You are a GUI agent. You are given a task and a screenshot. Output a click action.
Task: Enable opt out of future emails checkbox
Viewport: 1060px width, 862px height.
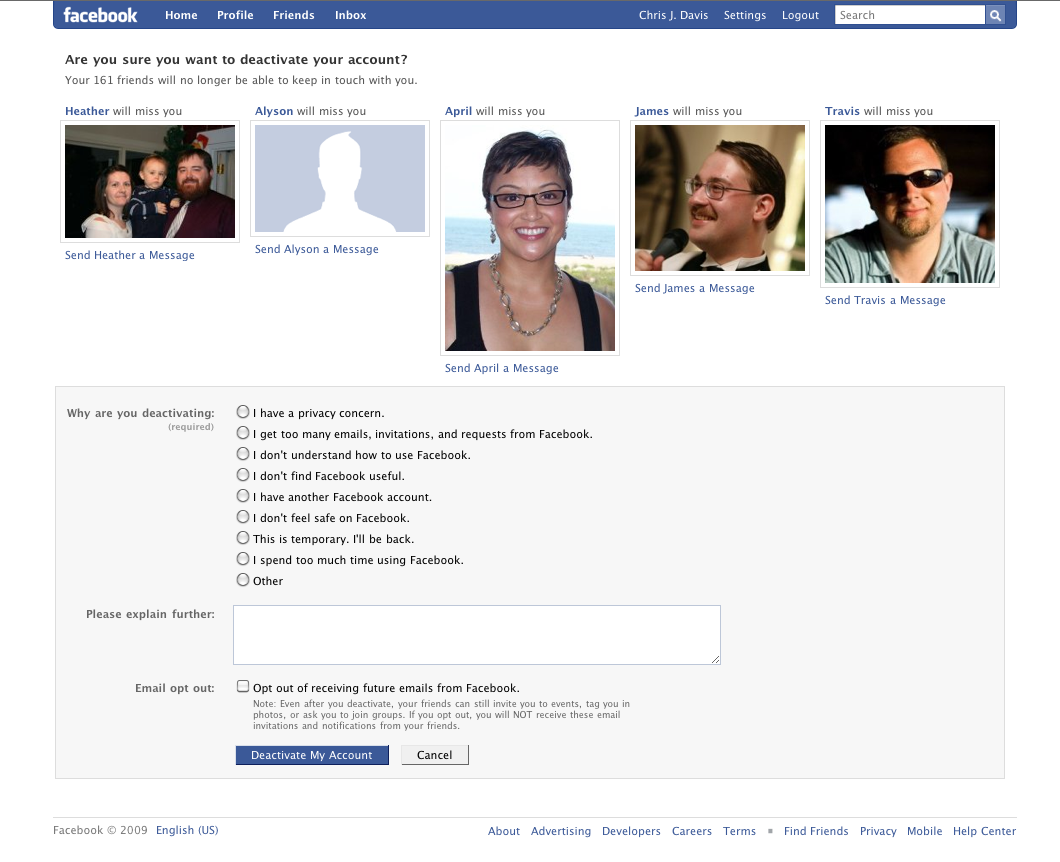243,686
